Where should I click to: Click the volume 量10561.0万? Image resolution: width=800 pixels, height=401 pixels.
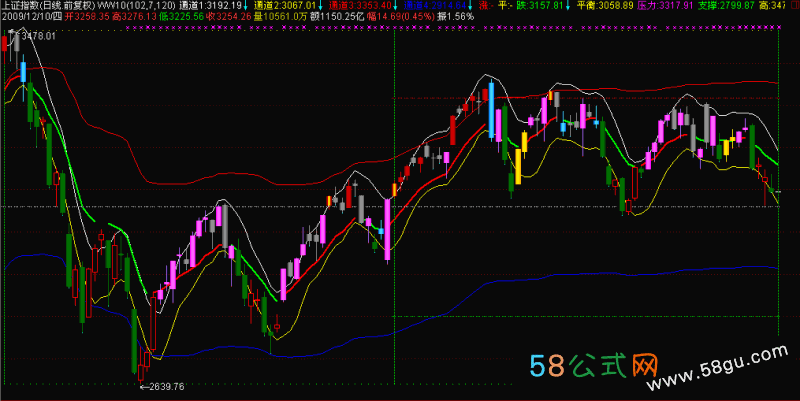tap(281, 16)
